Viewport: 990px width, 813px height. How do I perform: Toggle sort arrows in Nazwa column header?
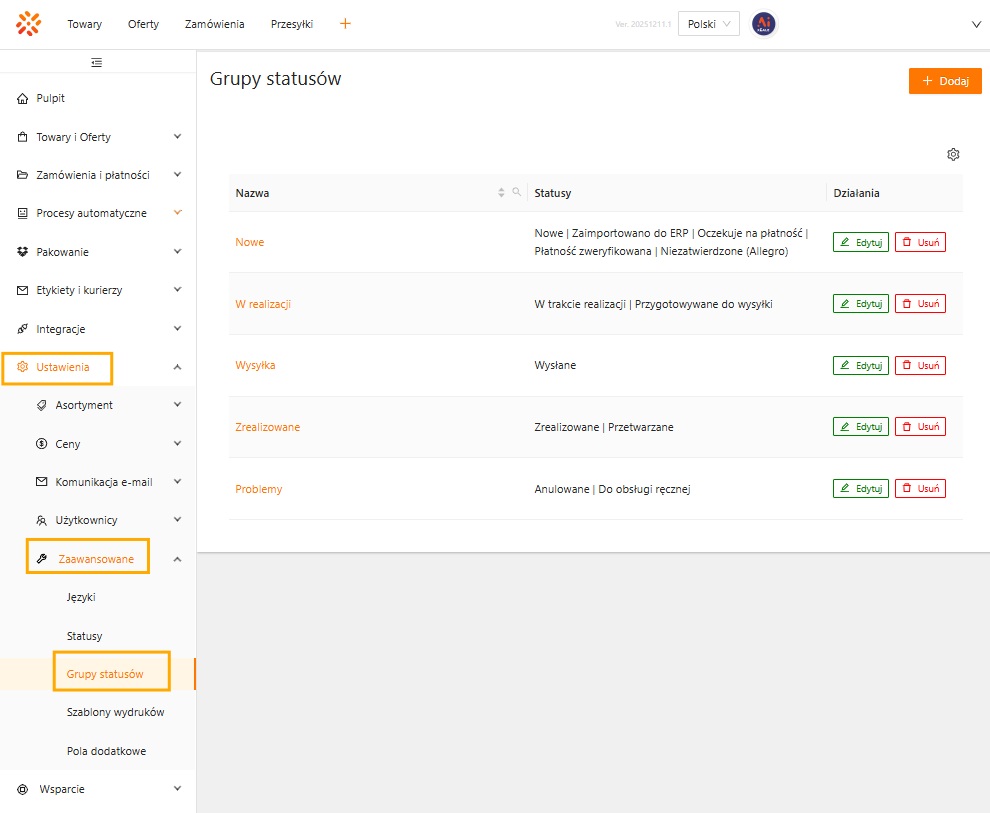click(502, 193)
